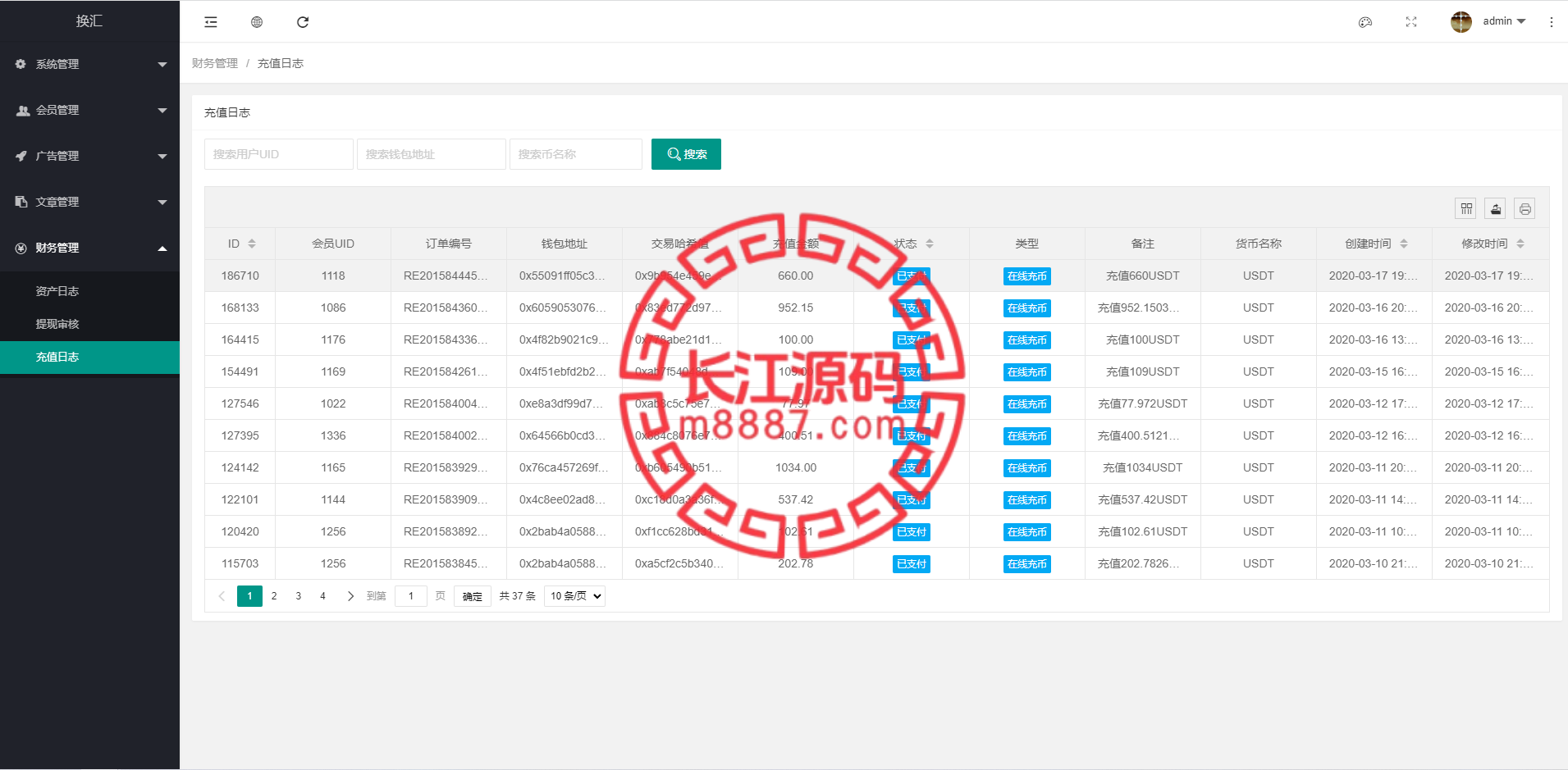The width and height of the screenshot is (1568, 770).
Task: Collapse the sidebar with the menu toggle icon
Action: tap(211, 22)
